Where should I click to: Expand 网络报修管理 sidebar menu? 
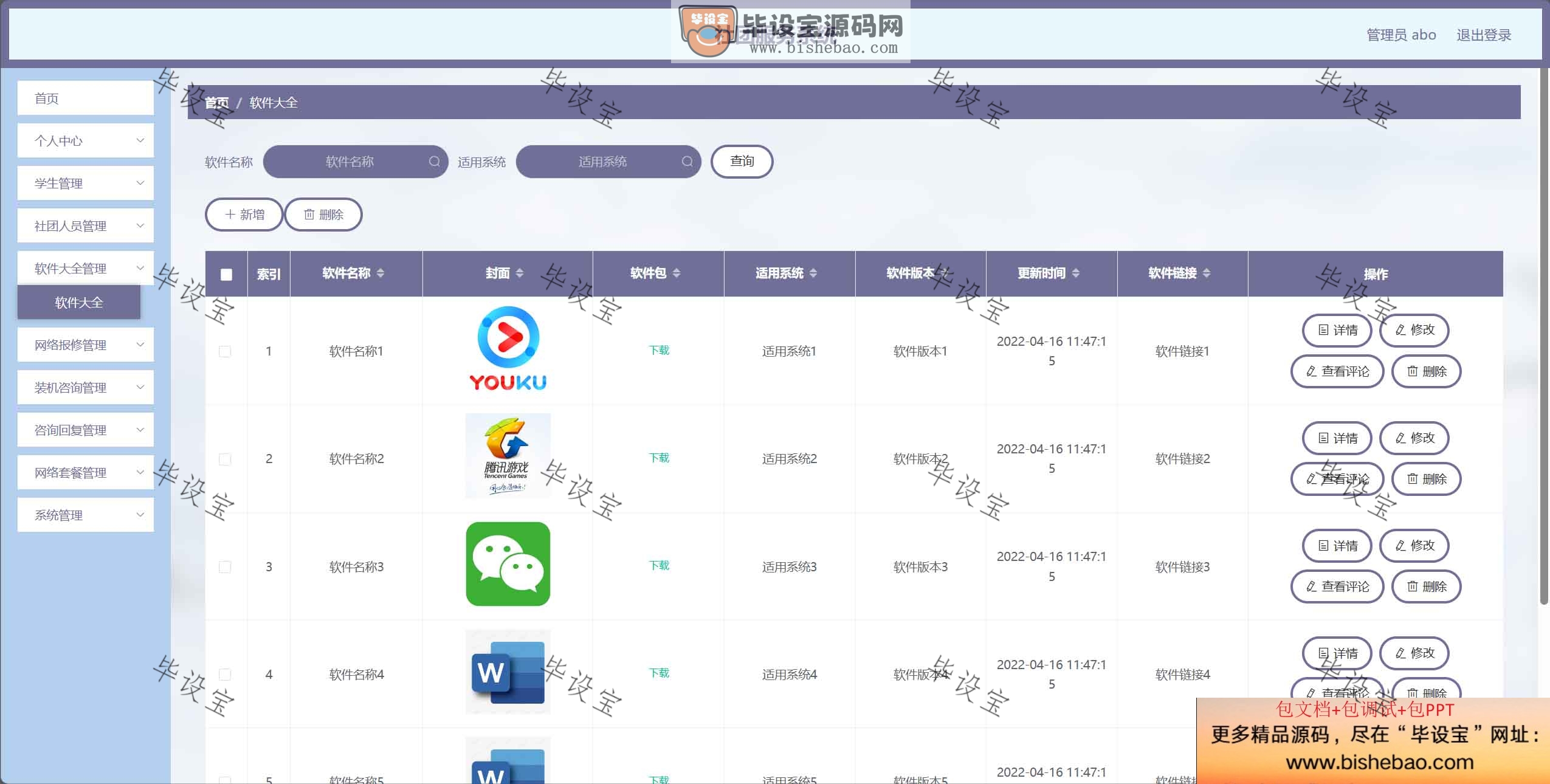tap(86, 345)
